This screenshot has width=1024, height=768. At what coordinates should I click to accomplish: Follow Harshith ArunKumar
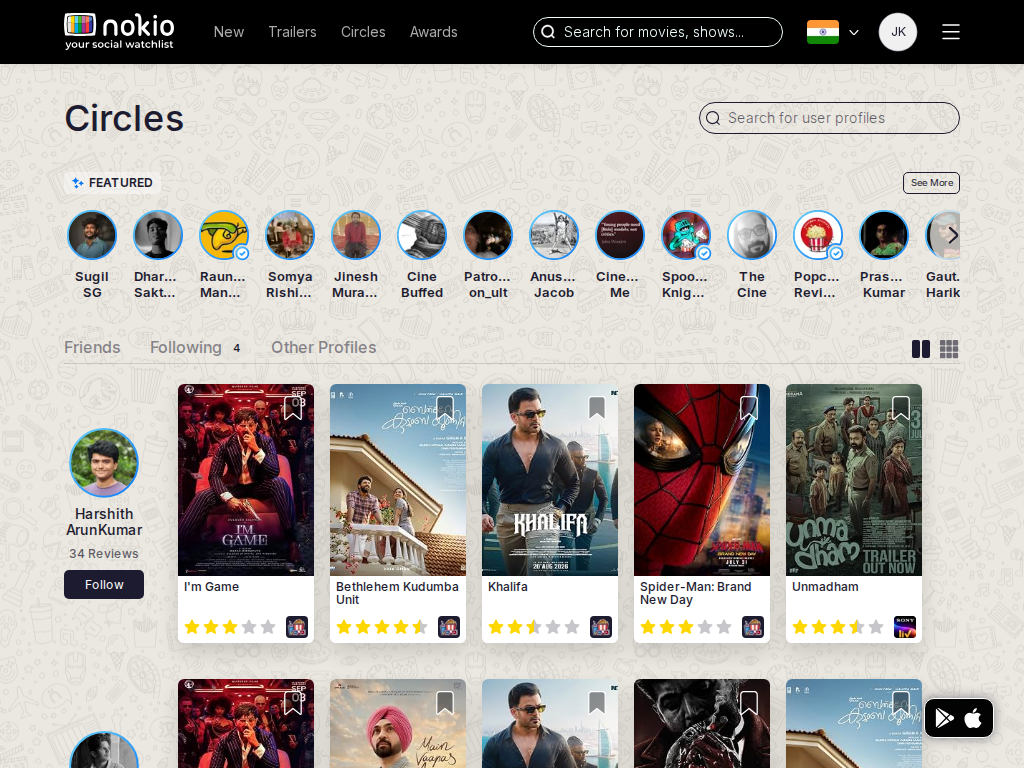pyautogui.click(x=104, y=584)
